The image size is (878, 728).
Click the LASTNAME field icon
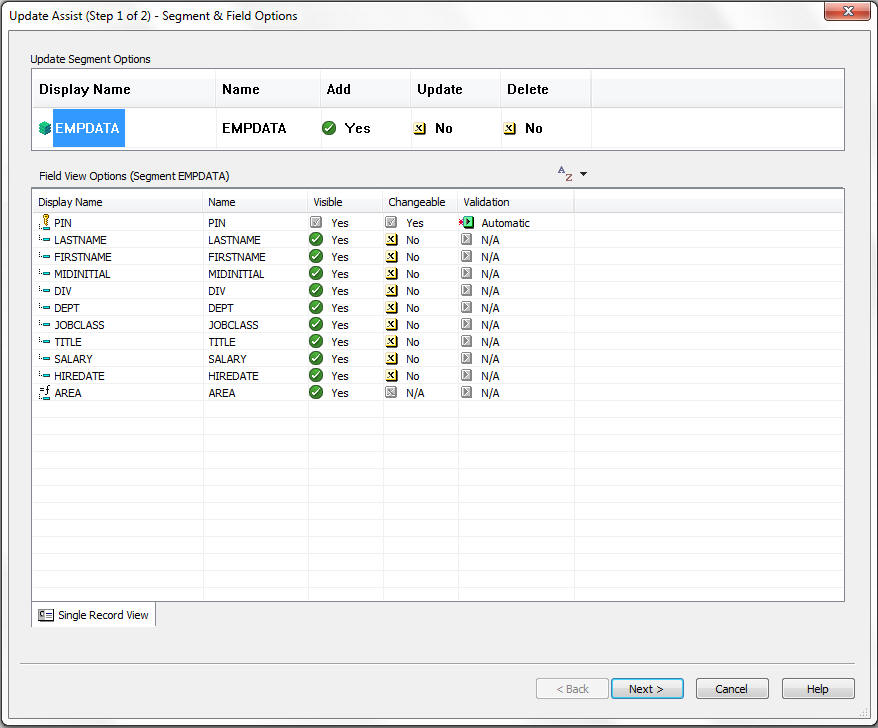pyautogui.click(x=44, y=240)
